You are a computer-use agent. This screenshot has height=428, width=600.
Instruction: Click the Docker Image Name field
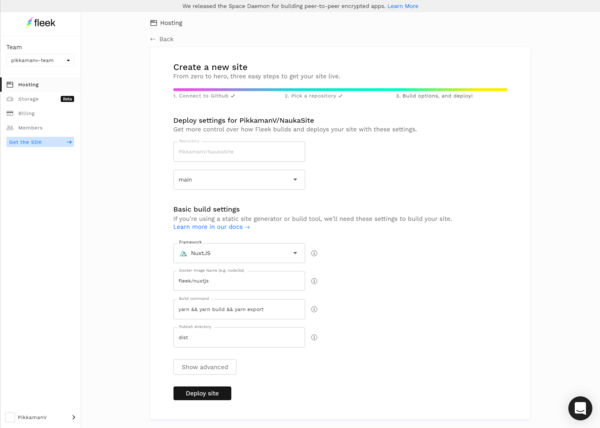pyautogui.click(x=239, y=281)
